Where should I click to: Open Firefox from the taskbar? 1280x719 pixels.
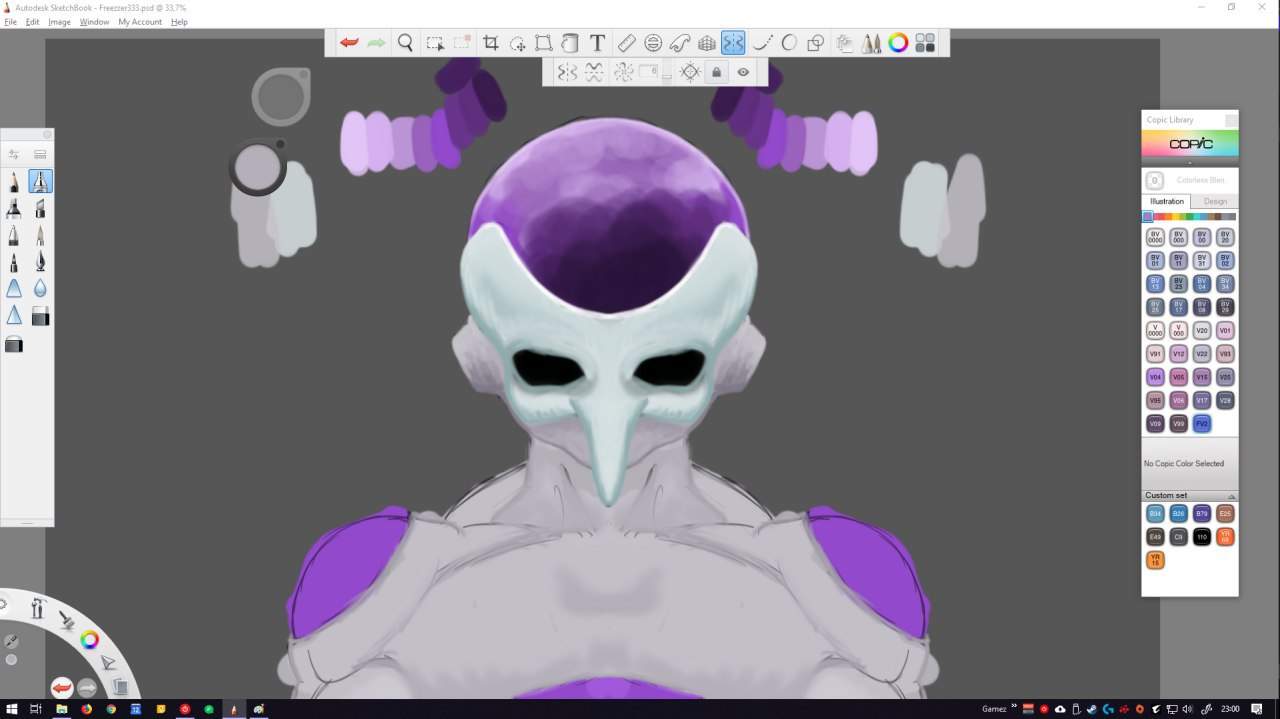coord(86,709)
